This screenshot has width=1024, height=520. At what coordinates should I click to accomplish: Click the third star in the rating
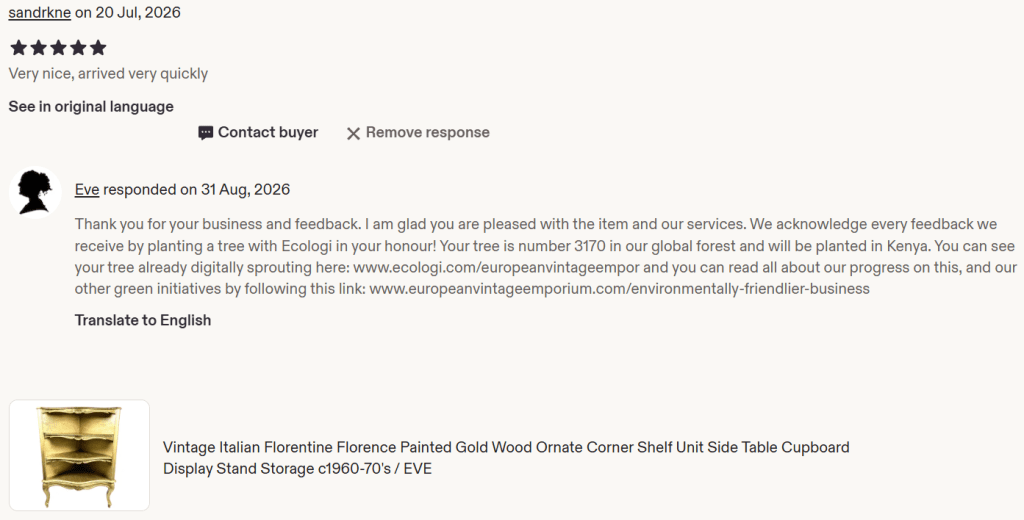59,48
